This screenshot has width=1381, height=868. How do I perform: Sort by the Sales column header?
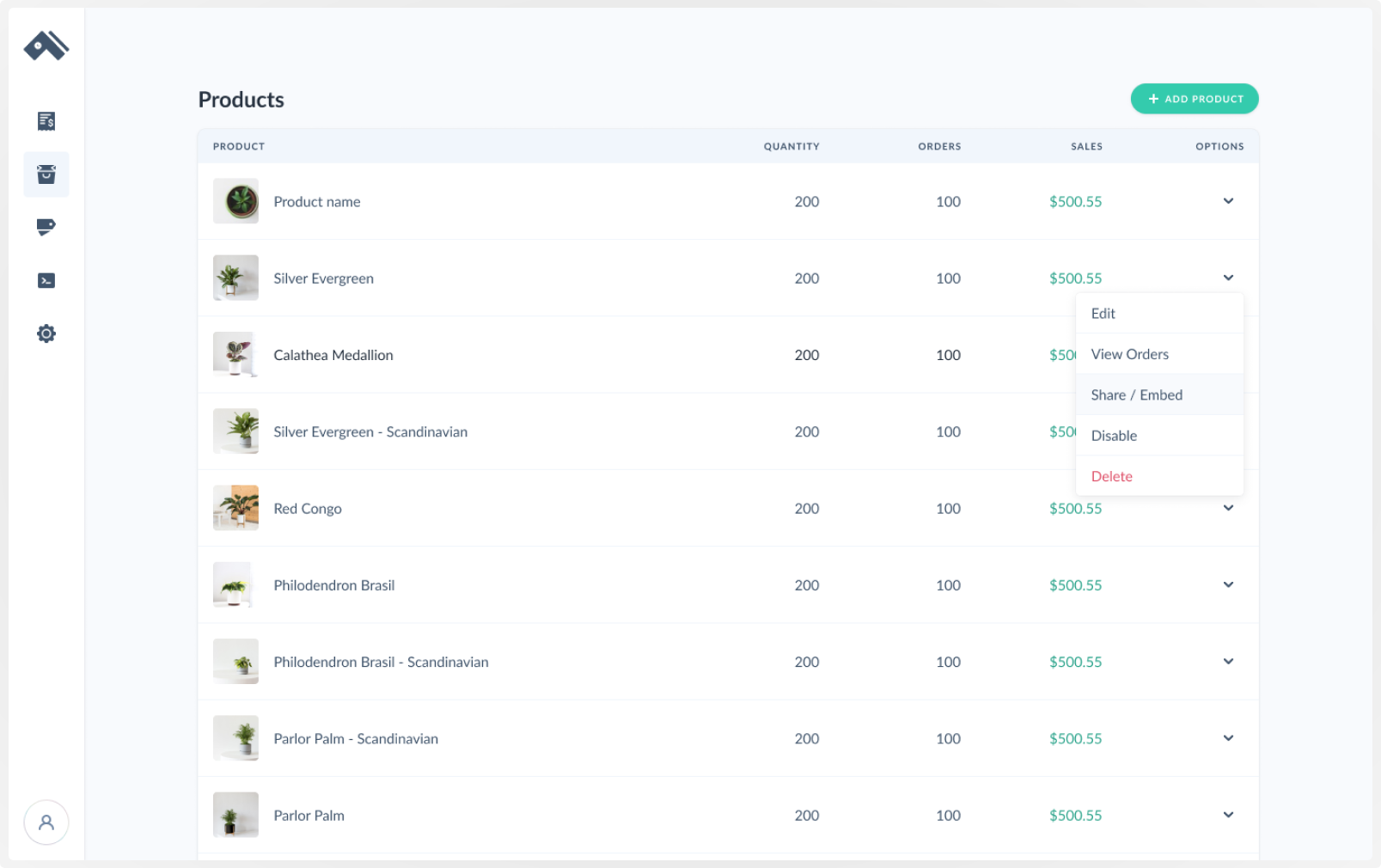(x=1086, y=146)
